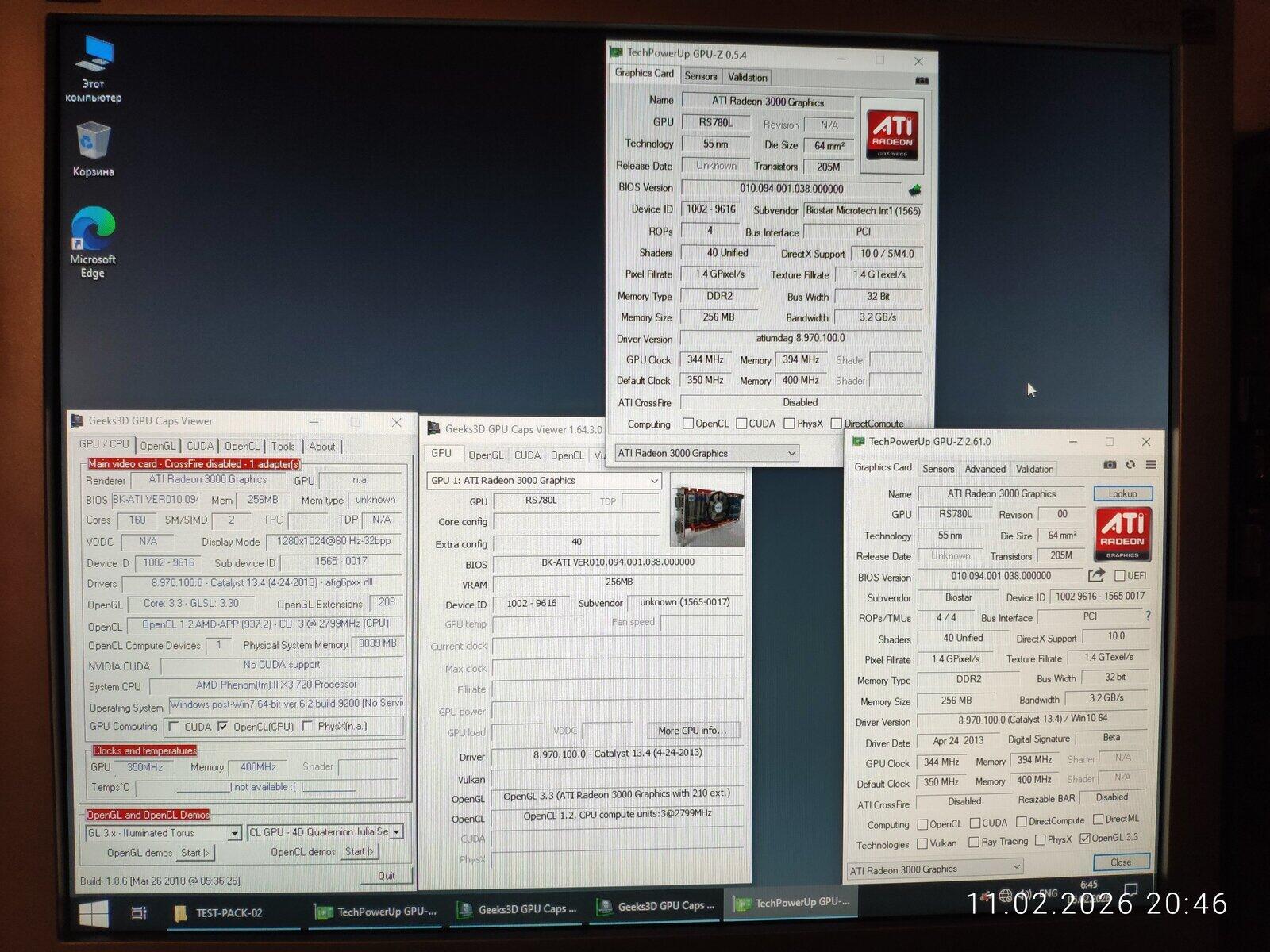Click the Close button in GPU-Z 2.61.0
This screenshot has height=952, width=1270.
1121,862
